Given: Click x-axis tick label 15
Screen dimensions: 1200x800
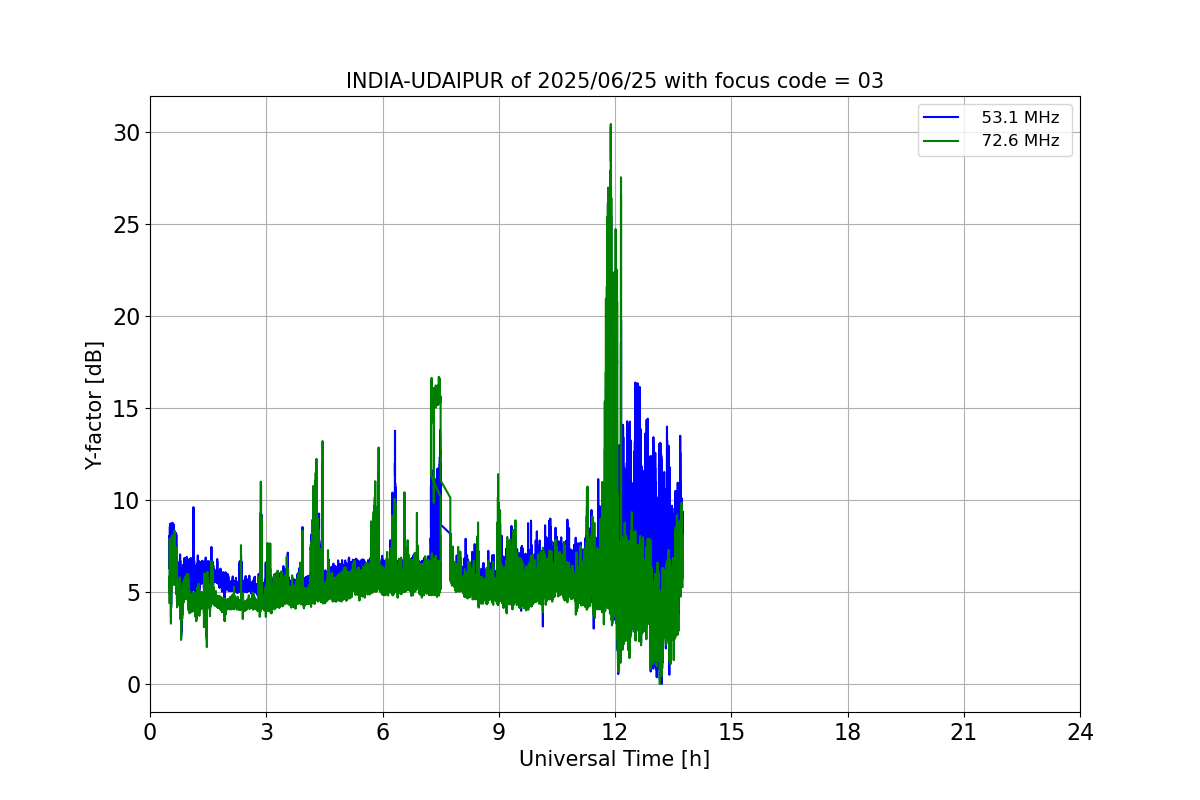Looking at the screenshot, I should coord(731,732).
